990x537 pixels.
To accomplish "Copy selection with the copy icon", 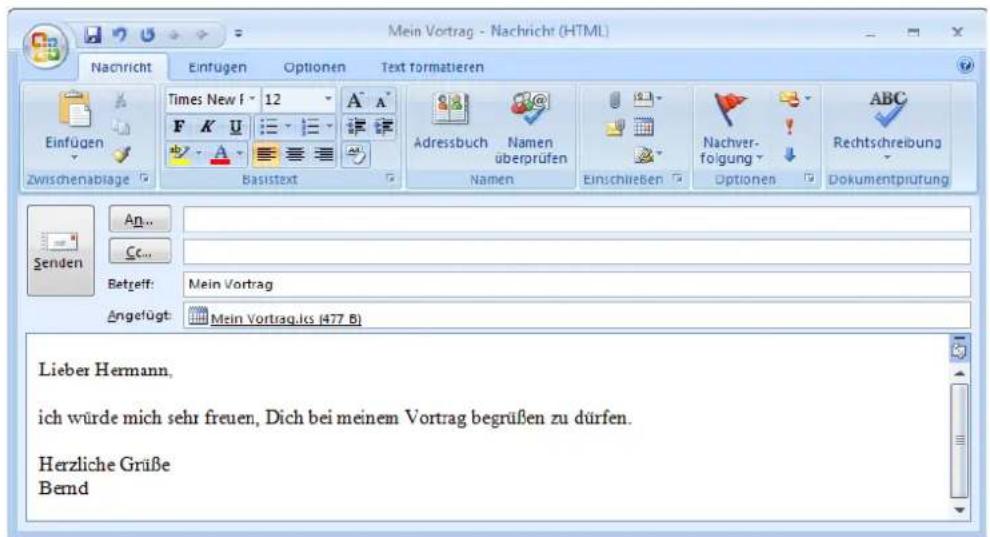I will [121, 127].
